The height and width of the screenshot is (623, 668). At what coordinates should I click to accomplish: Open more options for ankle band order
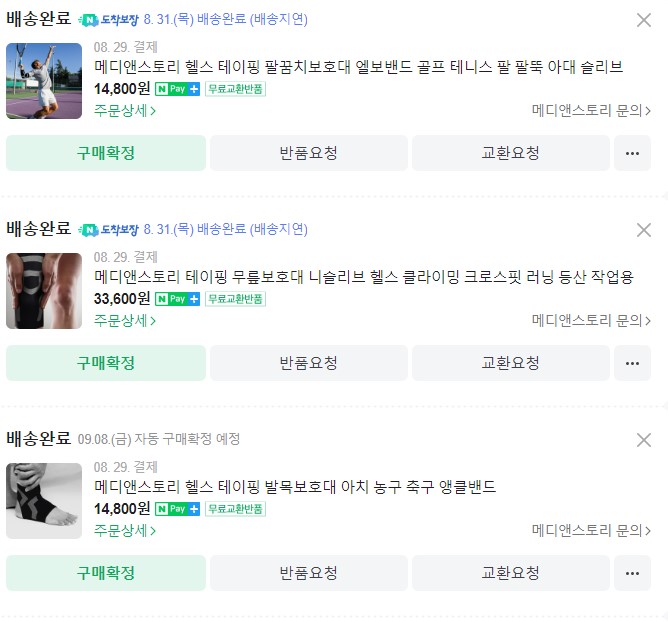pyautogui.click(x=632, y=573)
